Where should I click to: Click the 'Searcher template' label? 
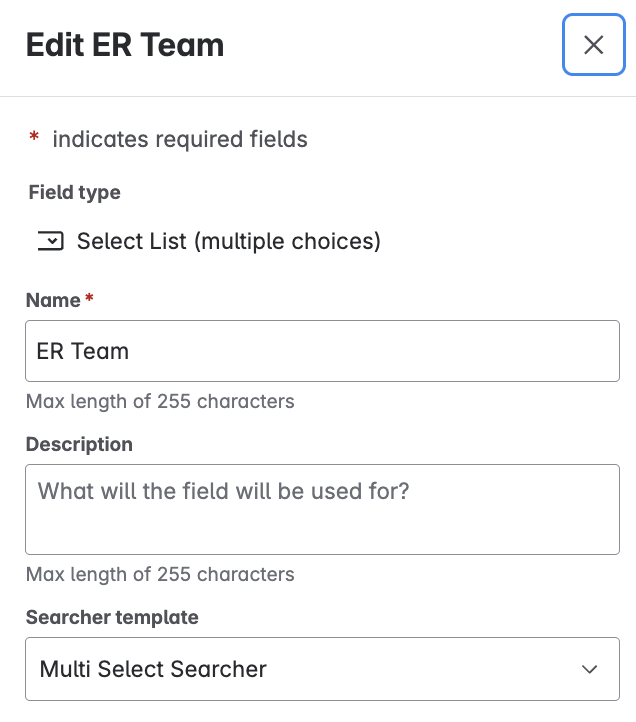112,617
